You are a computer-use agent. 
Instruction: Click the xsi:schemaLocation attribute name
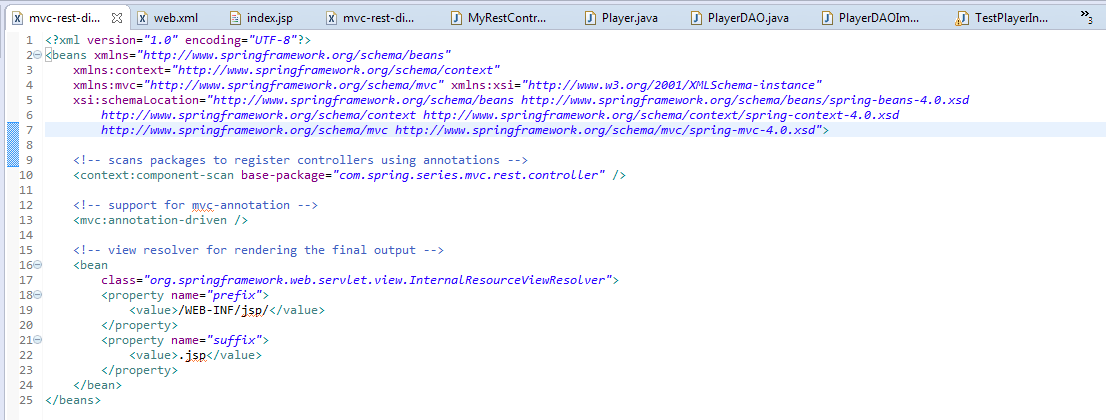tap(135, 100)
